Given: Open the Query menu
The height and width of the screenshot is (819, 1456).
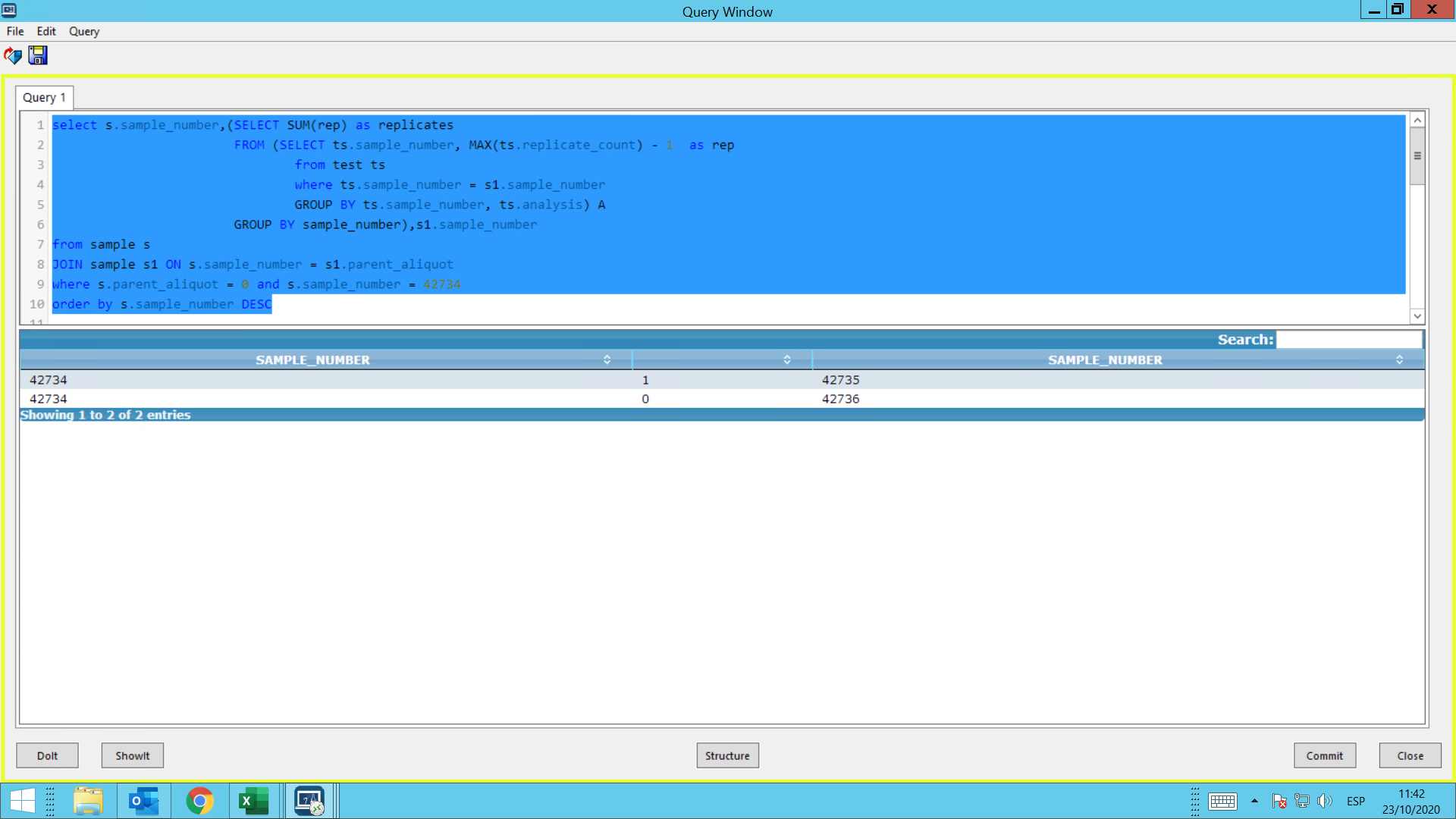Looking at the screenshot, I should pos(83,31).
